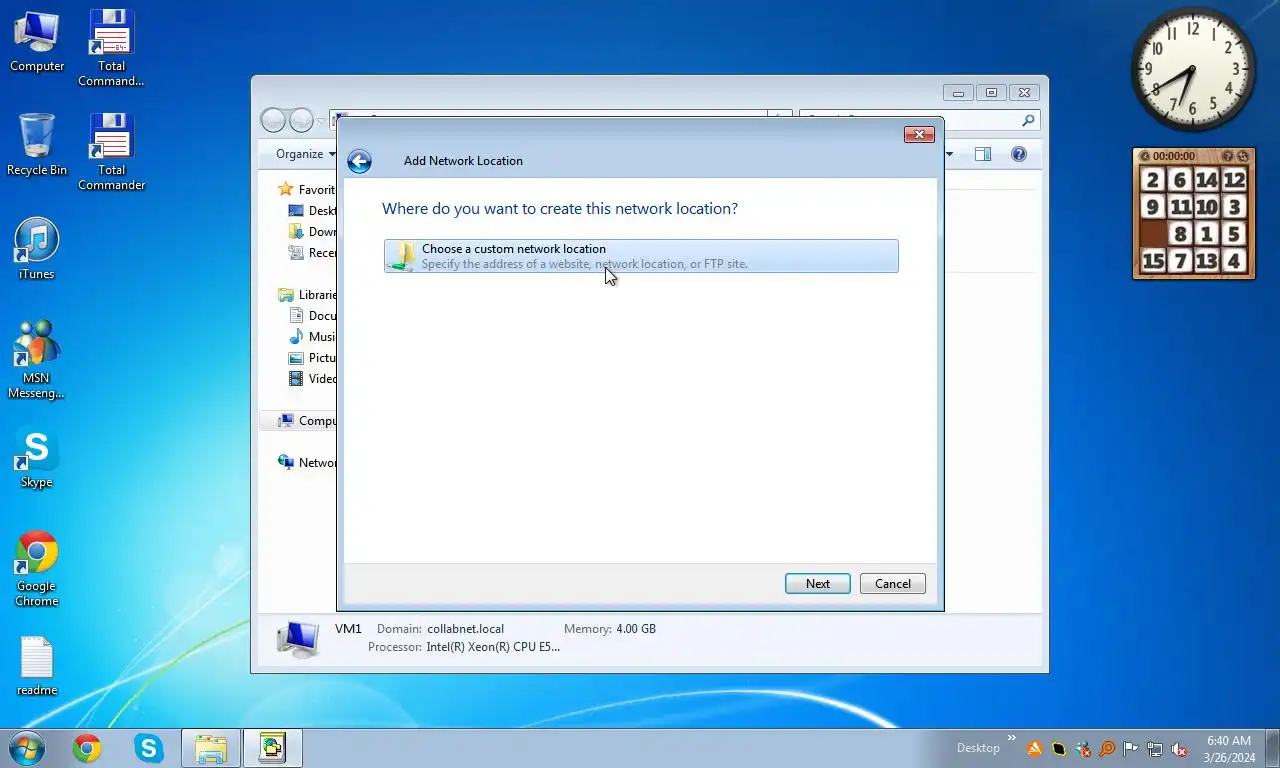Open the Windows Start menu
The height and width of the screenshot is (768, 1280).
[x=25, y=748]
